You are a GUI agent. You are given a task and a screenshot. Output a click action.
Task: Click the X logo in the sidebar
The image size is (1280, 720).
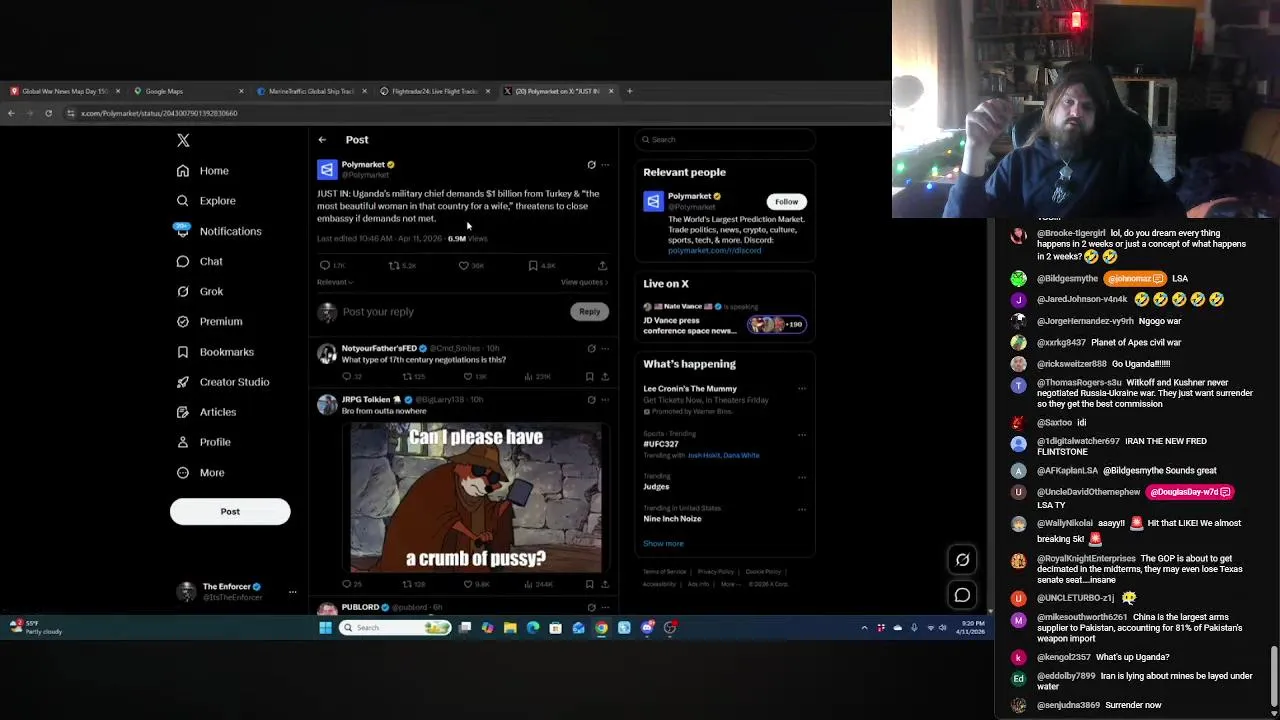[183, 141]
